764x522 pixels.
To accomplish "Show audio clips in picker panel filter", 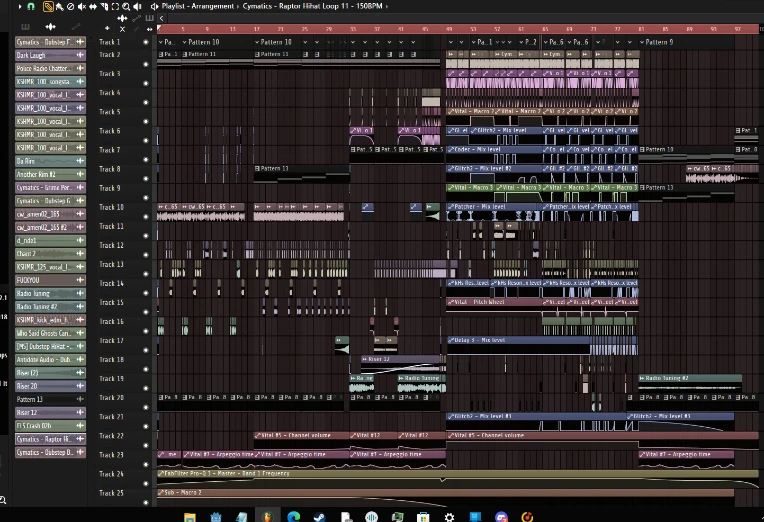I will (x=50, y=26).
